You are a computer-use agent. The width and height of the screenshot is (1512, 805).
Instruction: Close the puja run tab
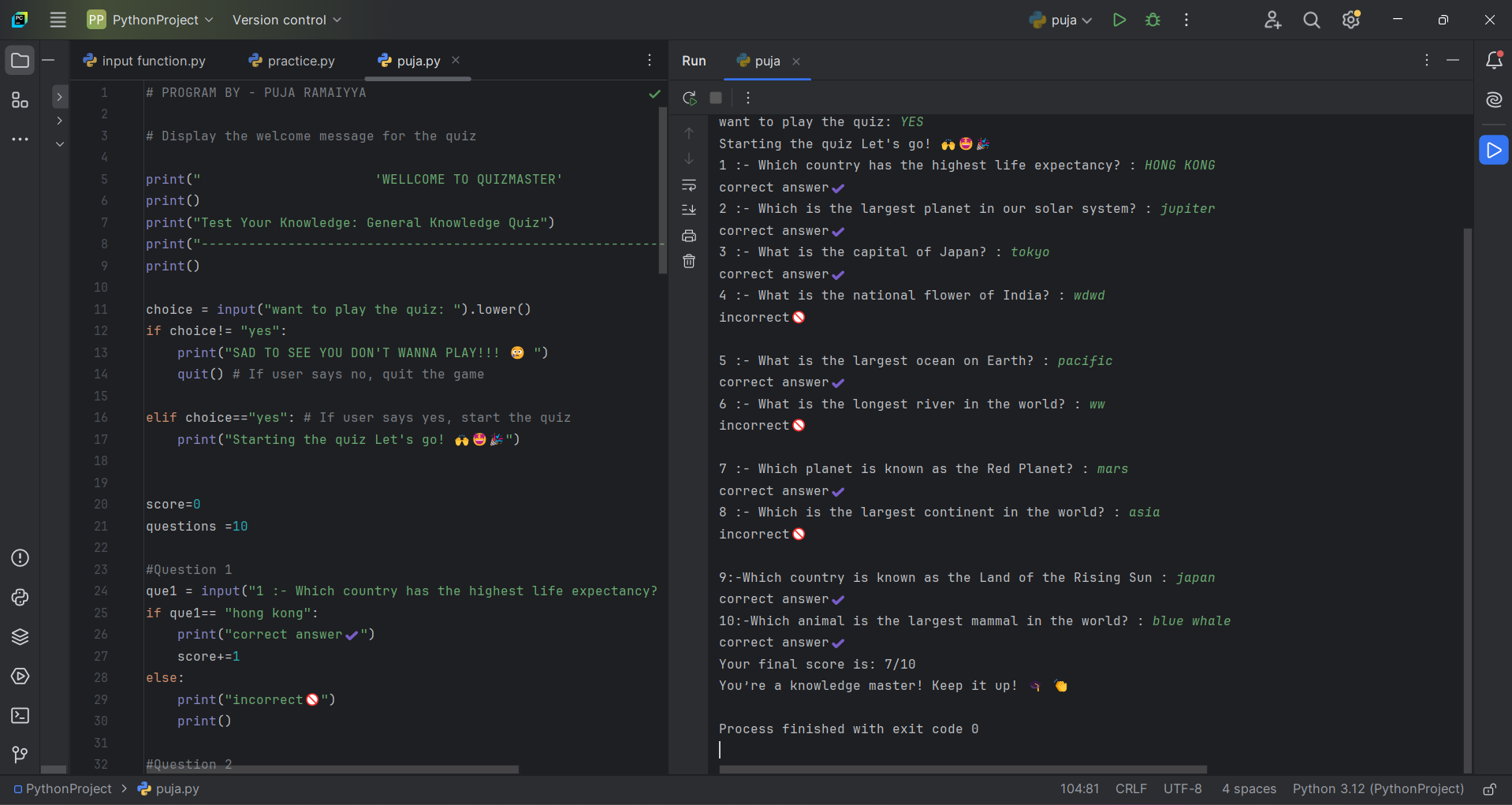(796, 61)
